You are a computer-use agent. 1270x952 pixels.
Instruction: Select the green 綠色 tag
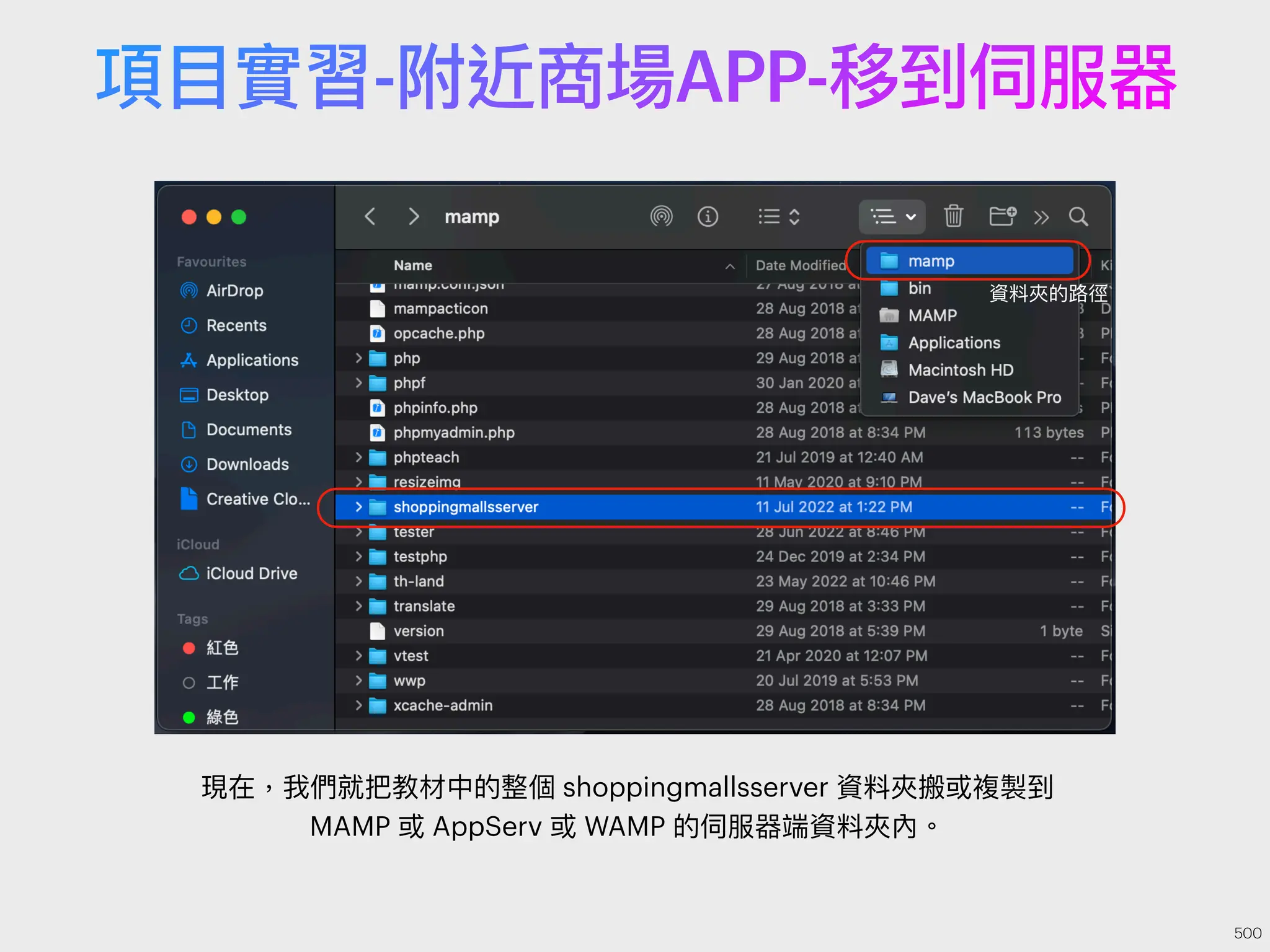point(211,717)
